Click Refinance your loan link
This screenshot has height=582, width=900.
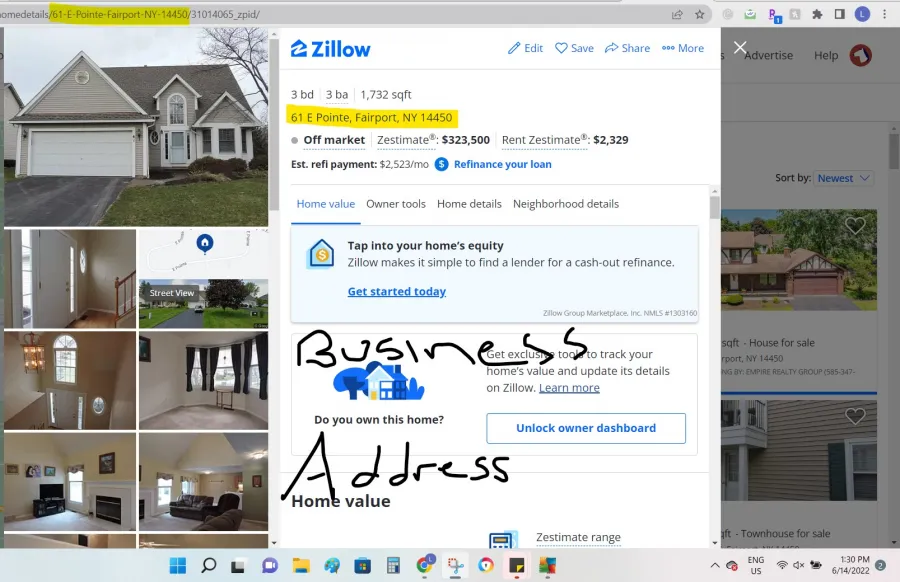point(503,164)
